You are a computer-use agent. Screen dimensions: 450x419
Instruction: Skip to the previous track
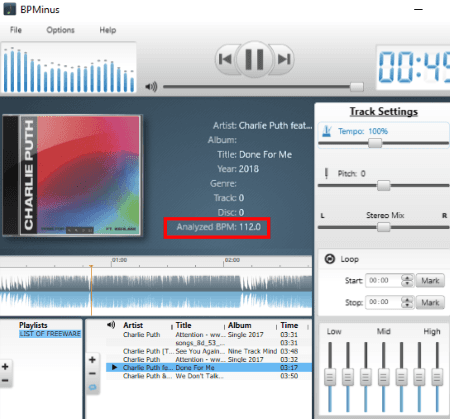226,59
